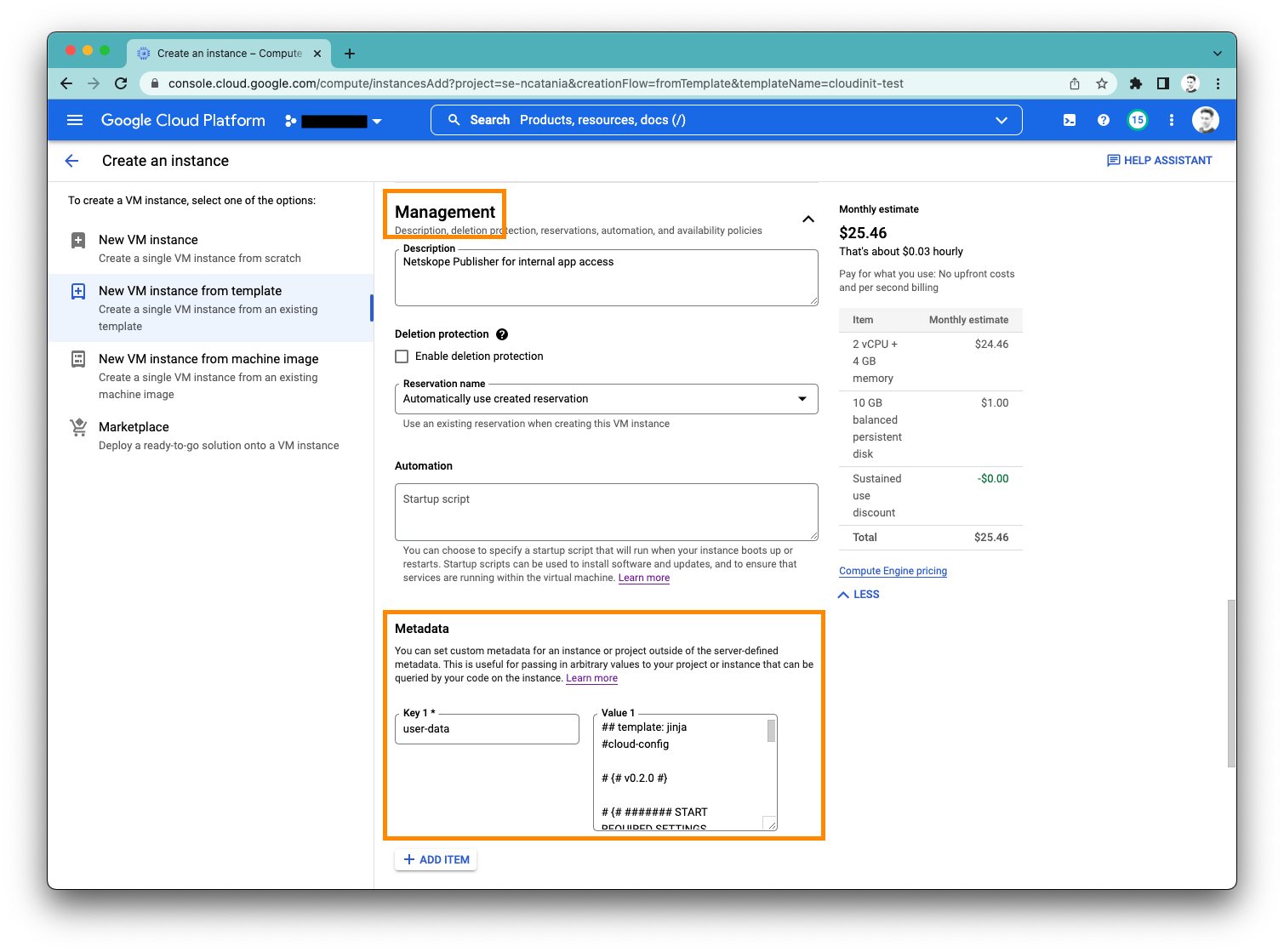
Task: Open browser extensions puzzle icon
Action: 1135,83
